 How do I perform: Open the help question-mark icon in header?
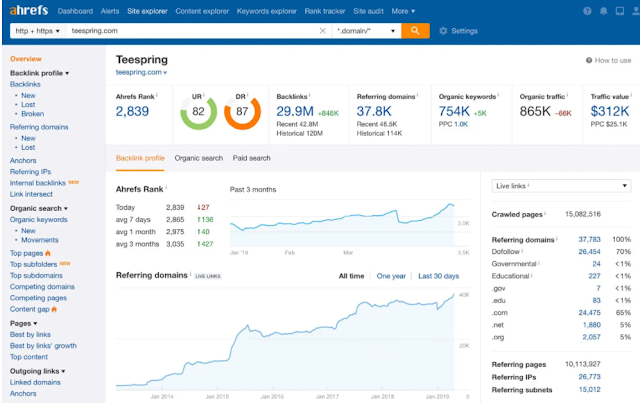coord(587,11)
